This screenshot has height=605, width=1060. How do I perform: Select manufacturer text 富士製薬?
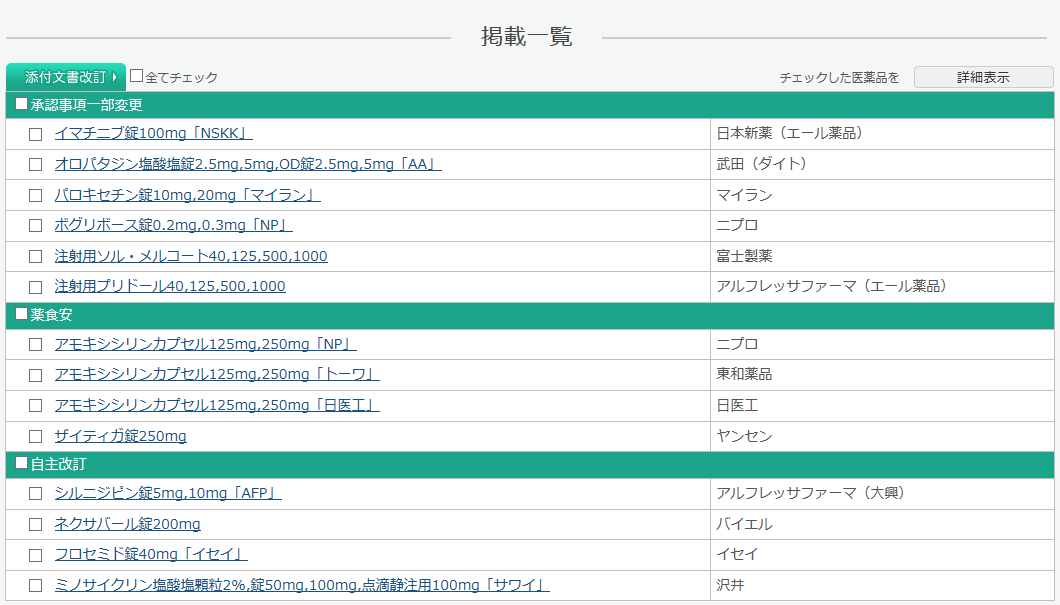pyautogui.click(x=744, y=256)
